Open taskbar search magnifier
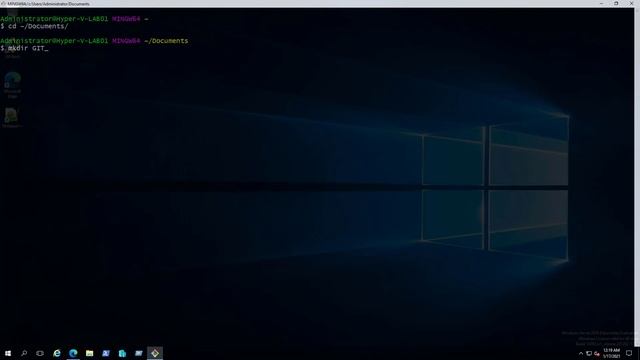This screenshot has width=640, height=360. [x=24, y=353]
